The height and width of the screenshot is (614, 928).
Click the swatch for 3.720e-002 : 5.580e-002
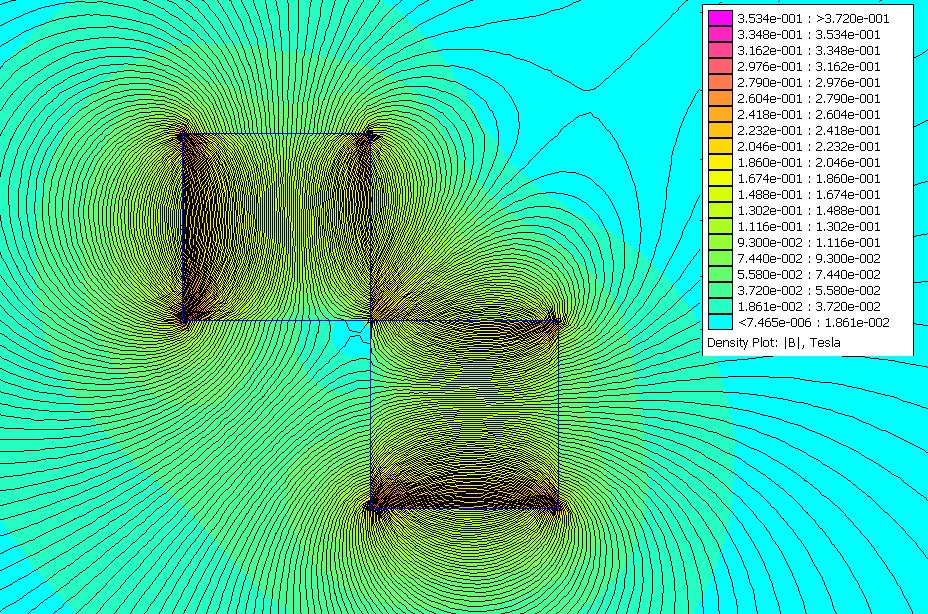tap(720, 290)
